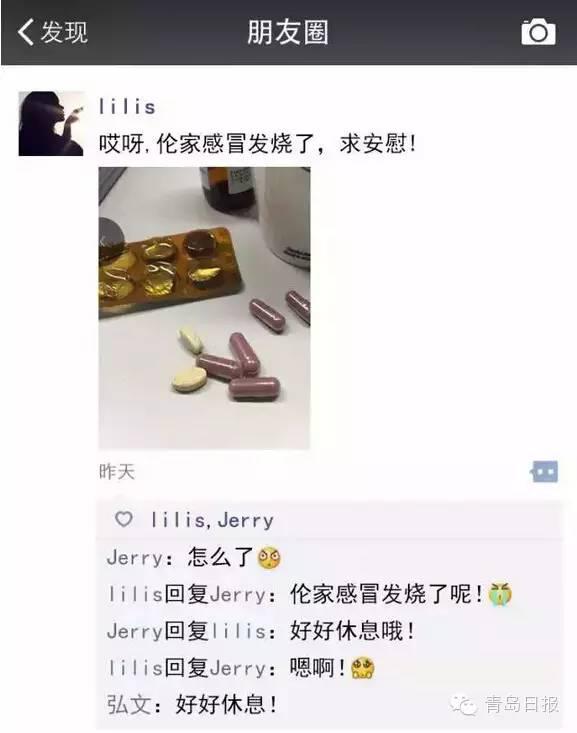Tap the 昨天 timestamp under the photo
Image resolution: width=577 pixels, height=733 pixels.
pos(116,471)
